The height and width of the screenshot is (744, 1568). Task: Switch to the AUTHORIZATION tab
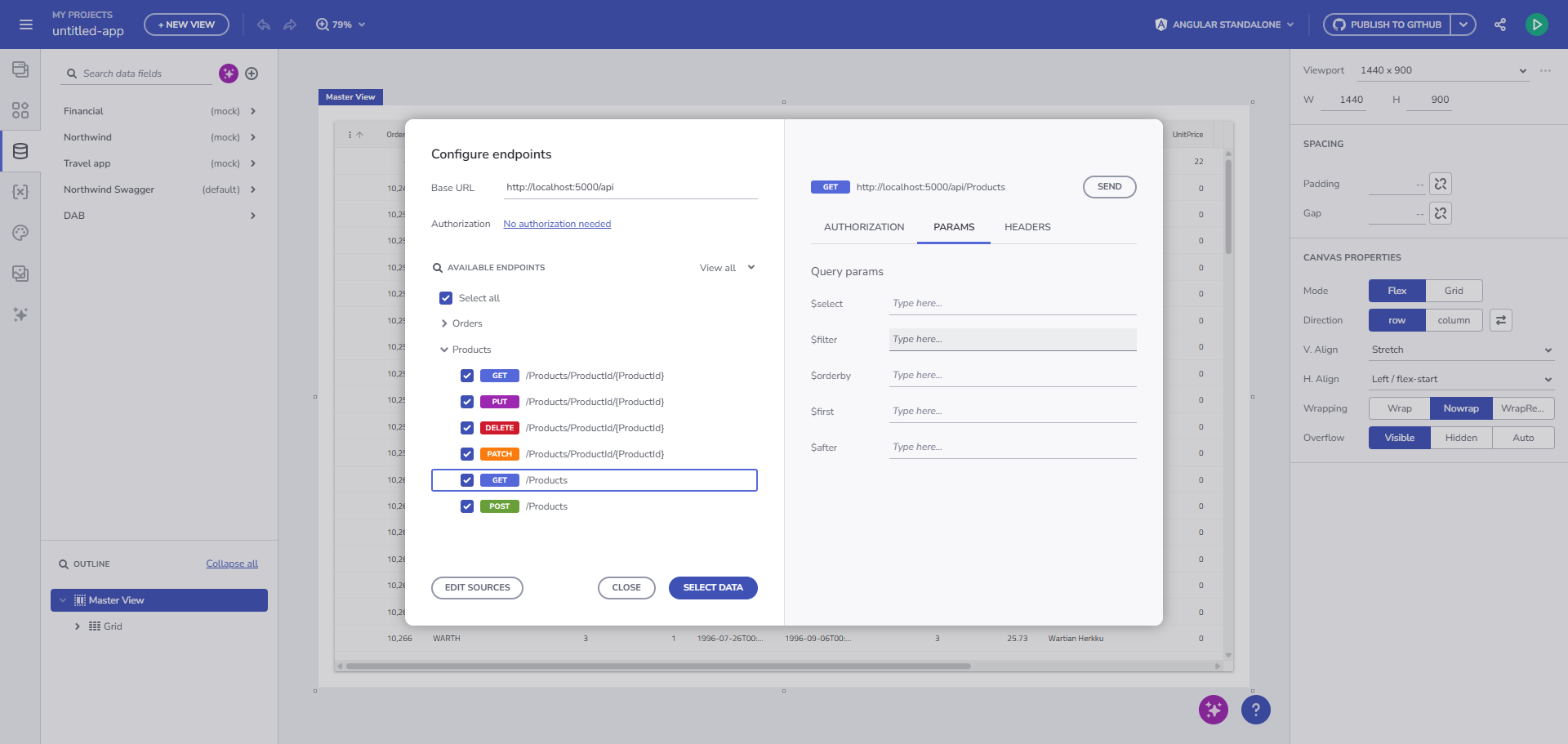pos(863,227)
